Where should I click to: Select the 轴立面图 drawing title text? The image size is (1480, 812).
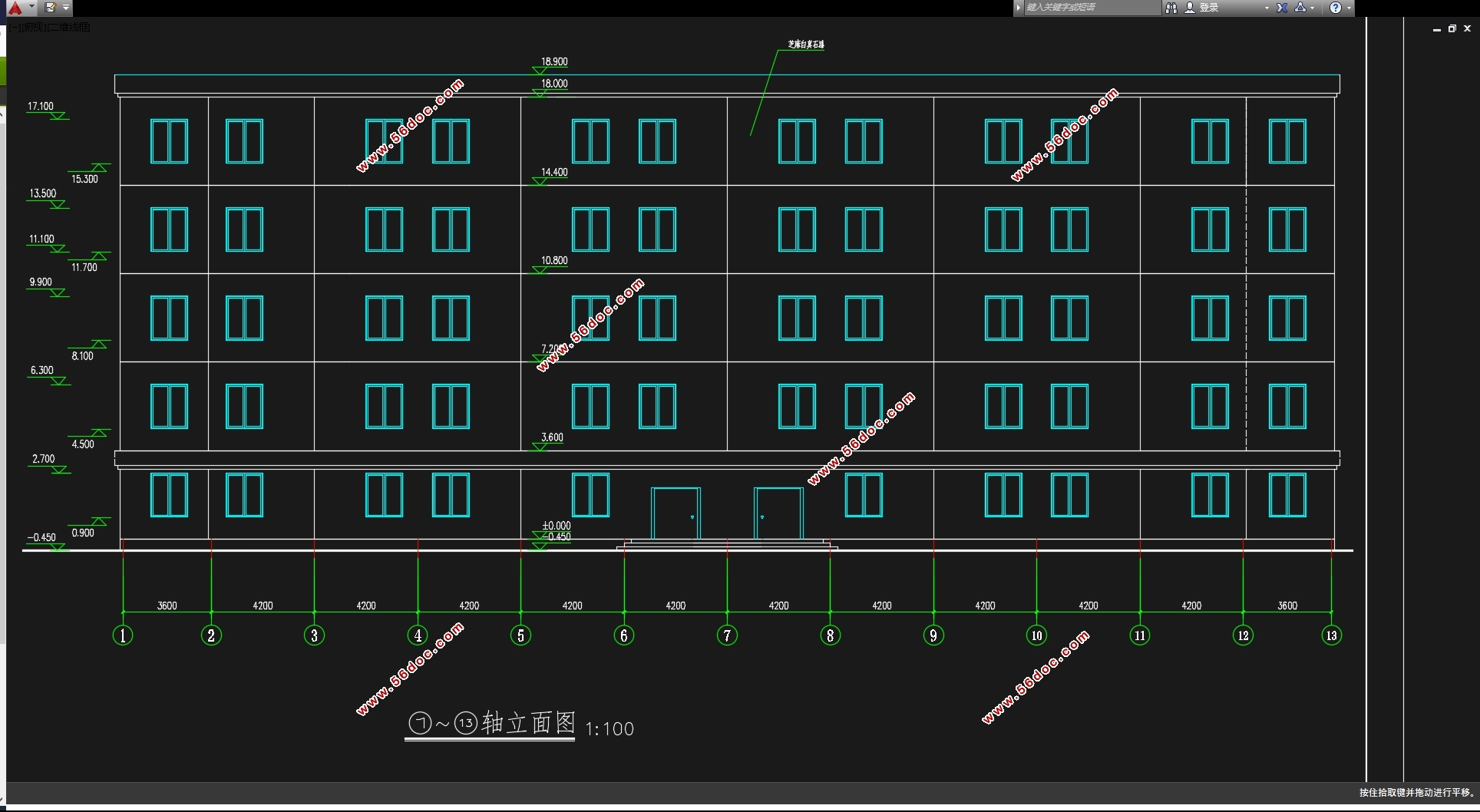(x=529, y=723)
